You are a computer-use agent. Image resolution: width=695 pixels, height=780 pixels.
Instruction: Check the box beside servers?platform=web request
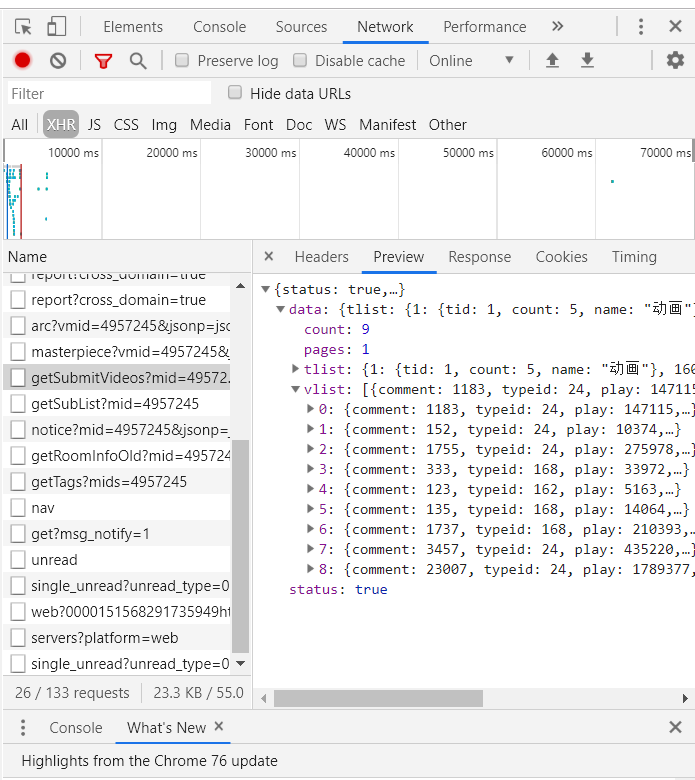(18, 637)
